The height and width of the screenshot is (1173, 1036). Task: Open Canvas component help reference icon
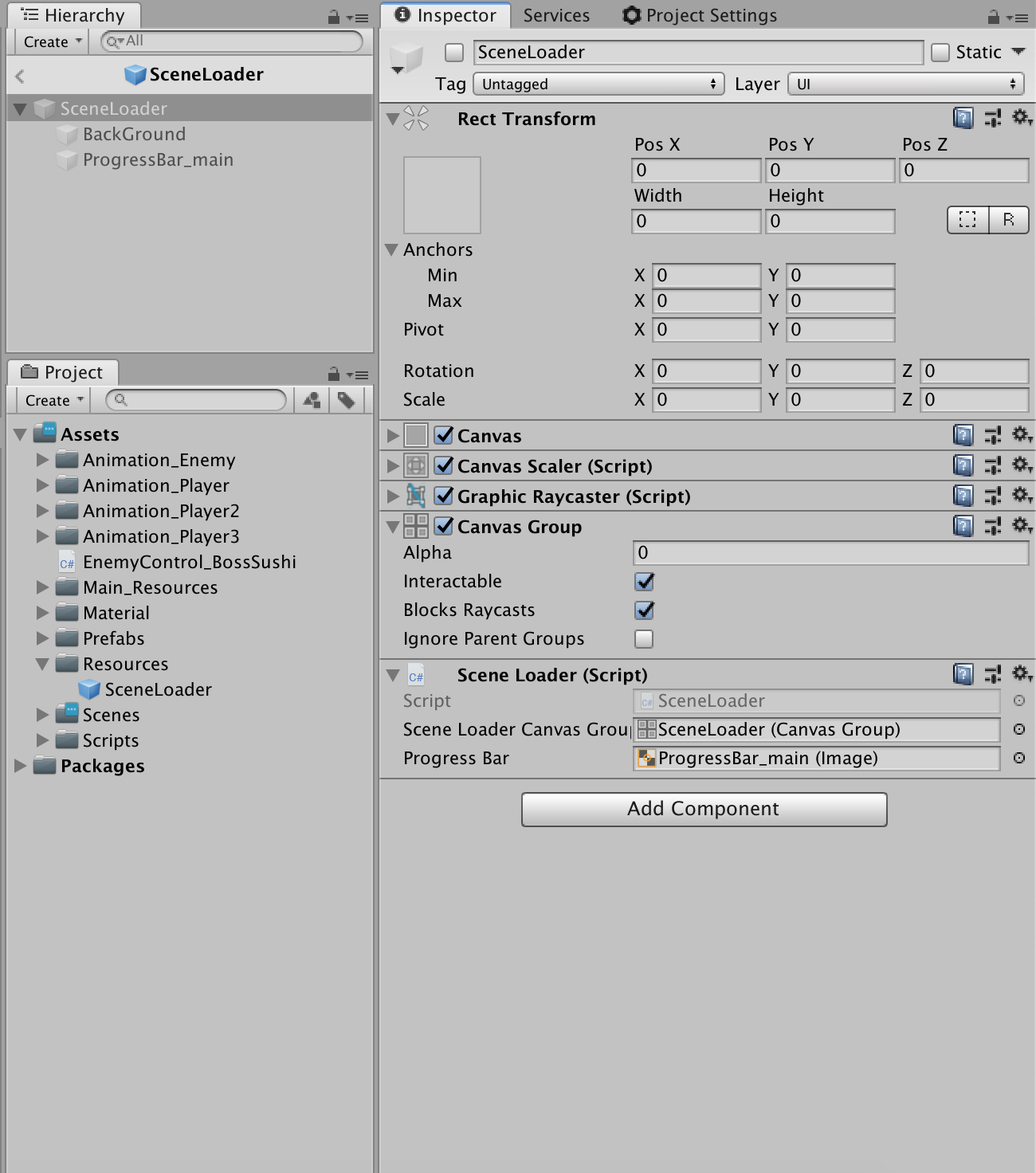click(x=963, y=435)
